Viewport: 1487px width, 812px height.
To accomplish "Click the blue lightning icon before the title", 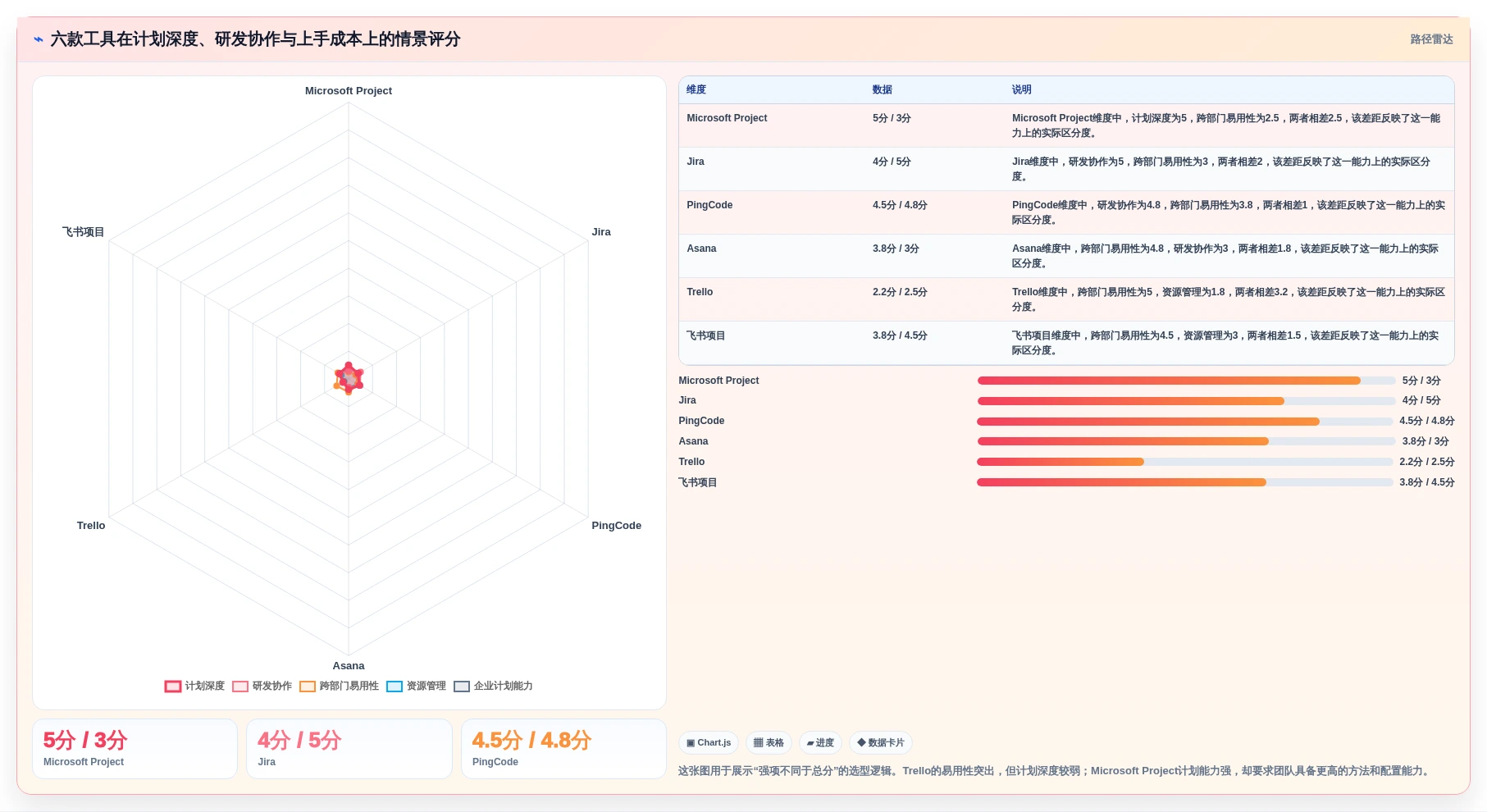I will coord(39,39).
